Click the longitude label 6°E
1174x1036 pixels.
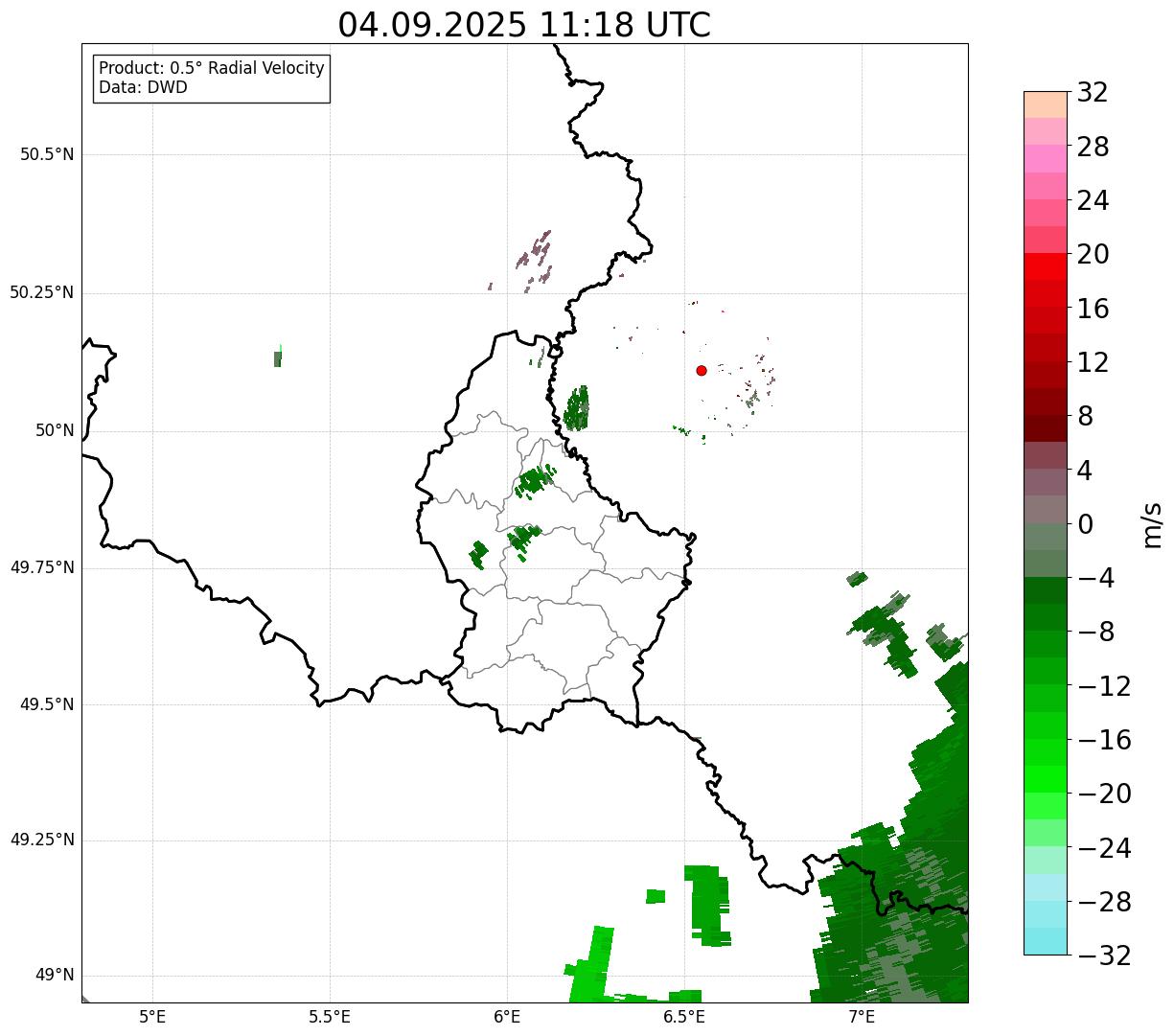pyautogui.click(x=507, y=1017)
